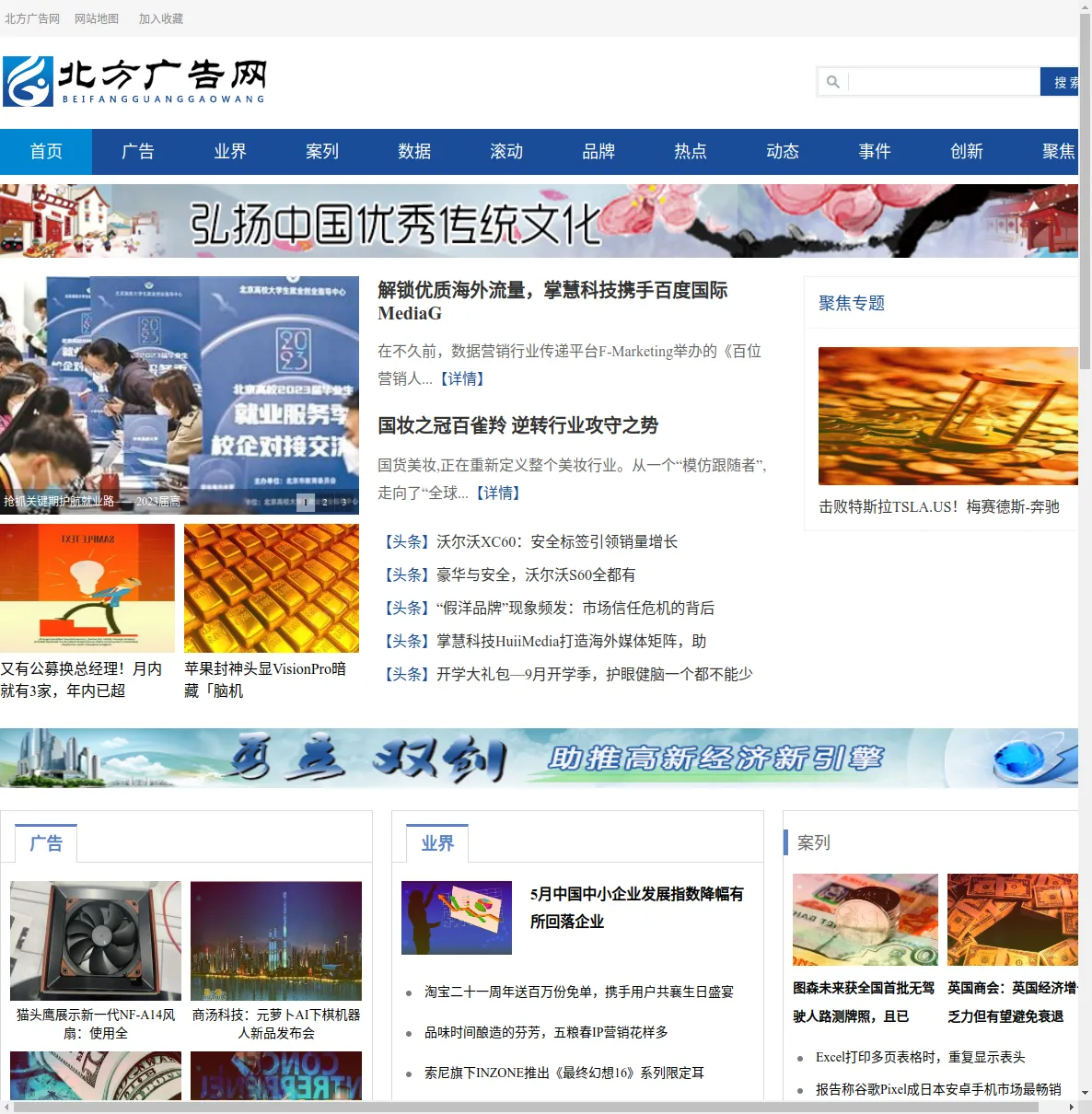Click 详情 after the F-Marketing summary
Screen dimensions: 1092x1114
(x=462, y=378)
